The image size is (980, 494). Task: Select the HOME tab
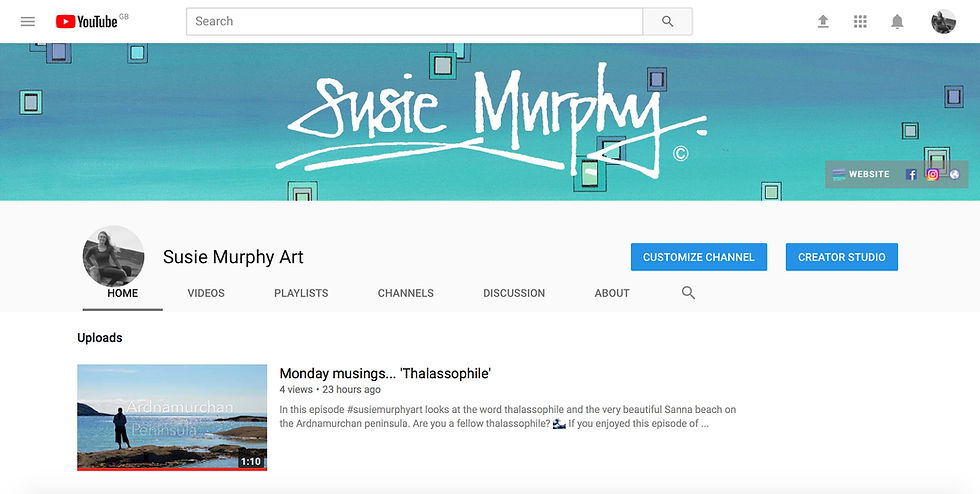(x=122, y=293)
